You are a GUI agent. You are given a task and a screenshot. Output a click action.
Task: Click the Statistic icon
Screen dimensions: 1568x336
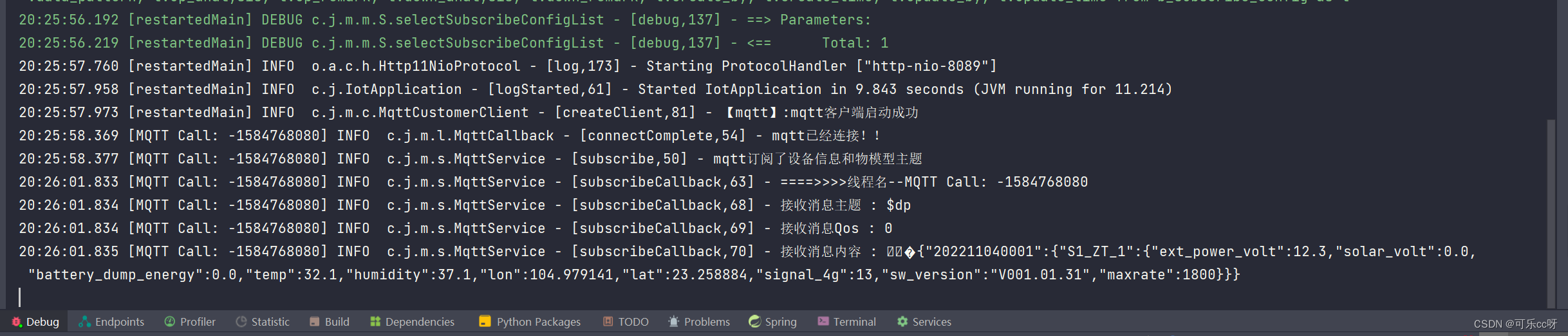pyautogui.click(x=241, y=322)
